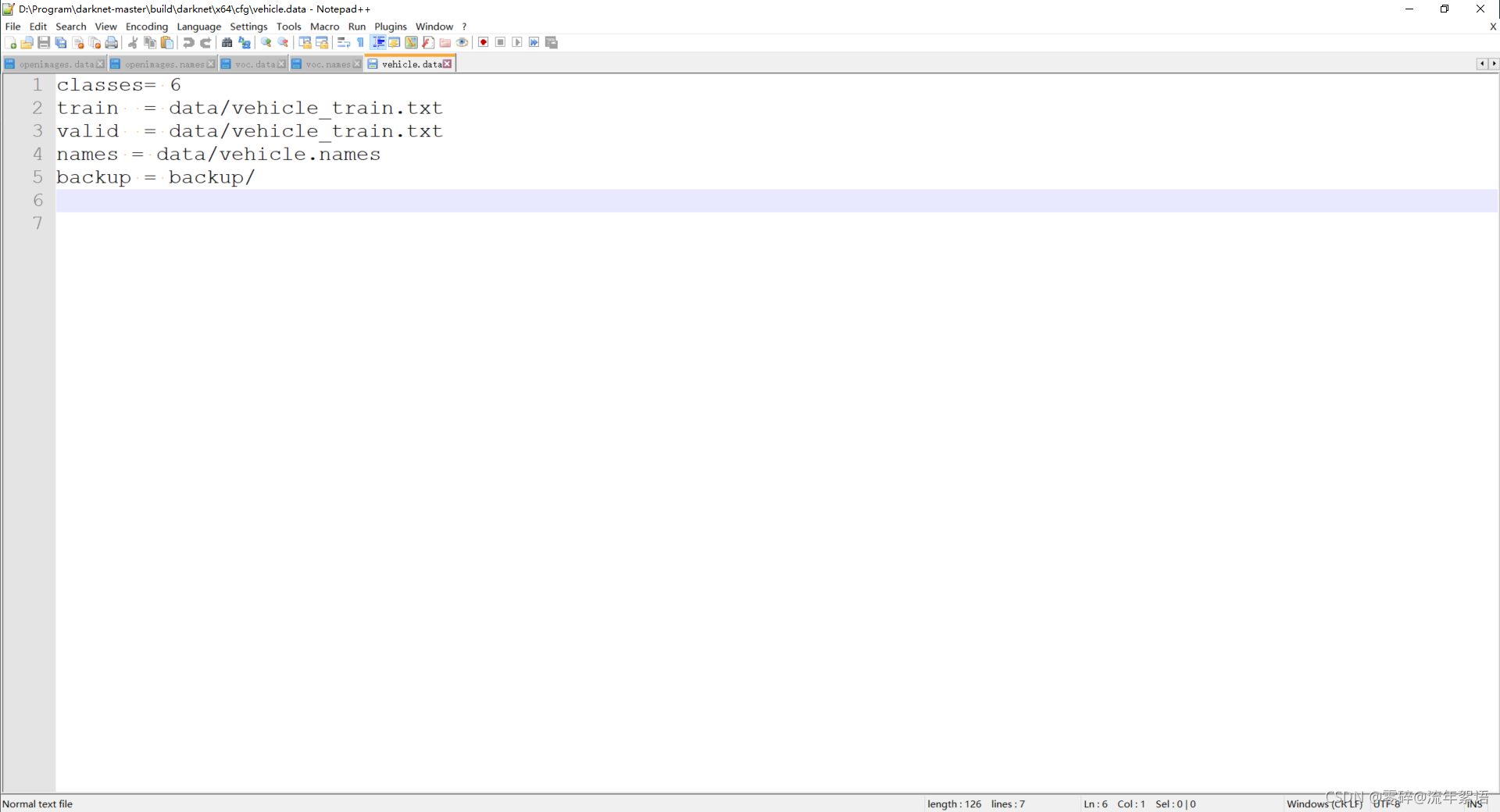The image size is (1500, 812).
Task: Stop macro recording
Action: coord(501,42)
